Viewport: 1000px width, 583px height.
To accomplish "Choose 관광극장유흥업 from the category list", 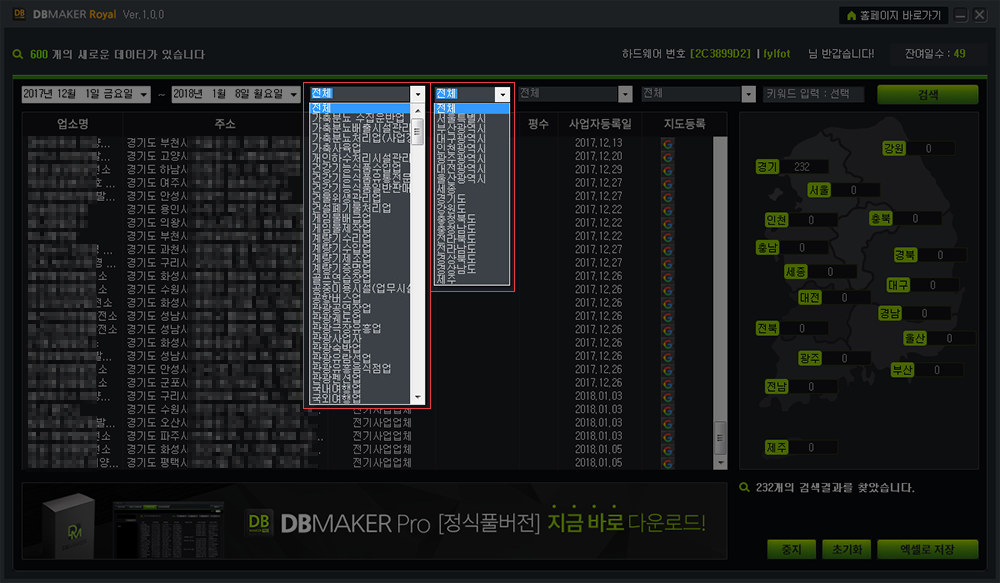I will pos(346,328).
